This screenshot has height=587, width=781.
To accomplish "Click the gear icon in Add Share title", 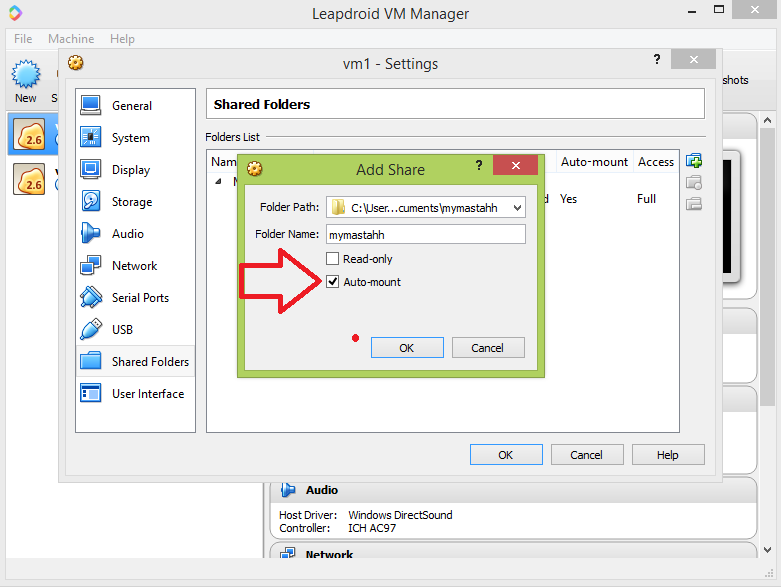I will tap(255, 169).
